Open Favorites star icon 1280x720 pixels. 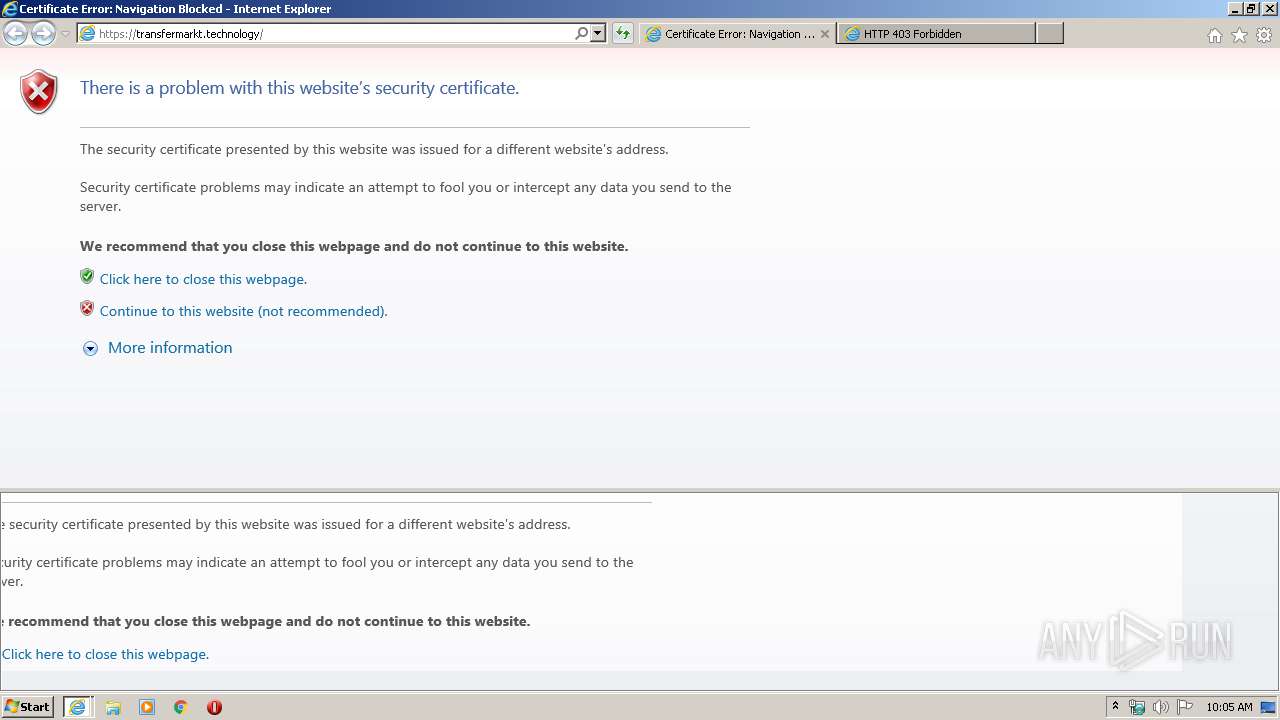tap(1239, 35)
